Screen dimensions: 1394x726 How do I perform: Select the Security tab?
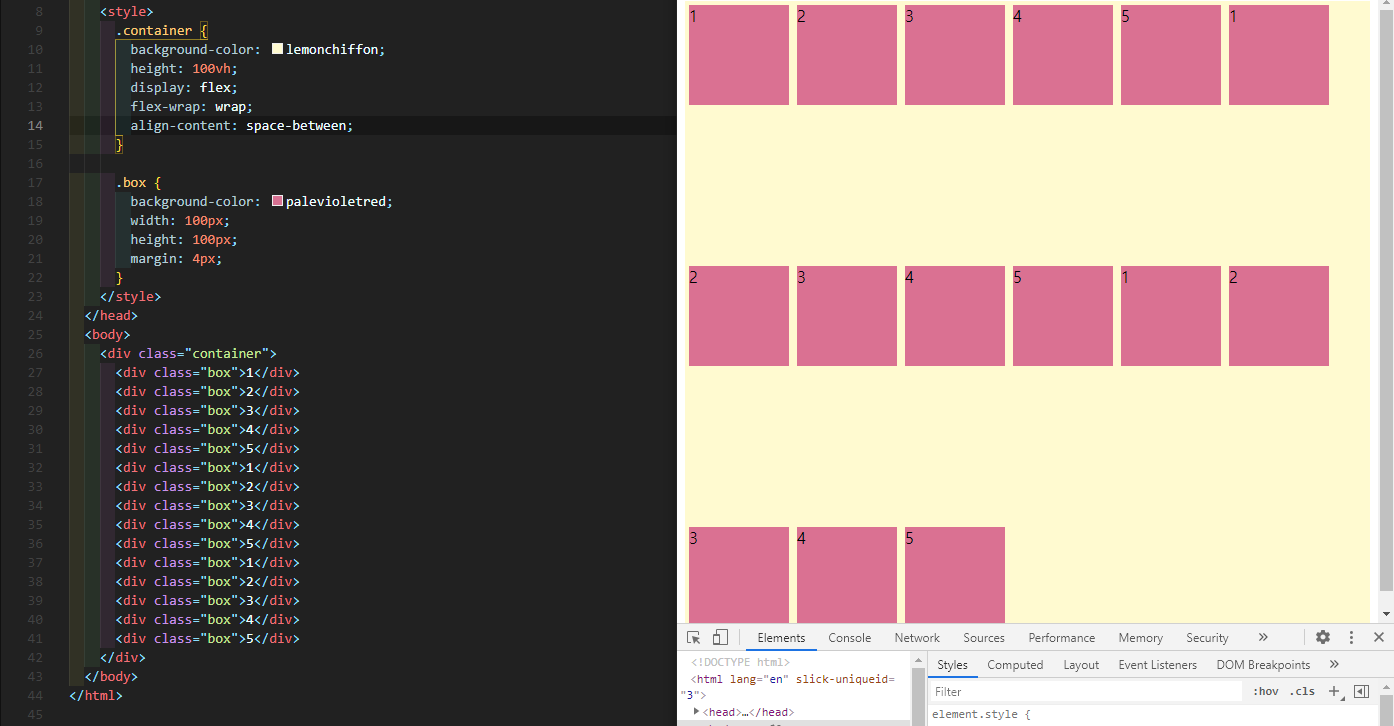pos(1207,637)
